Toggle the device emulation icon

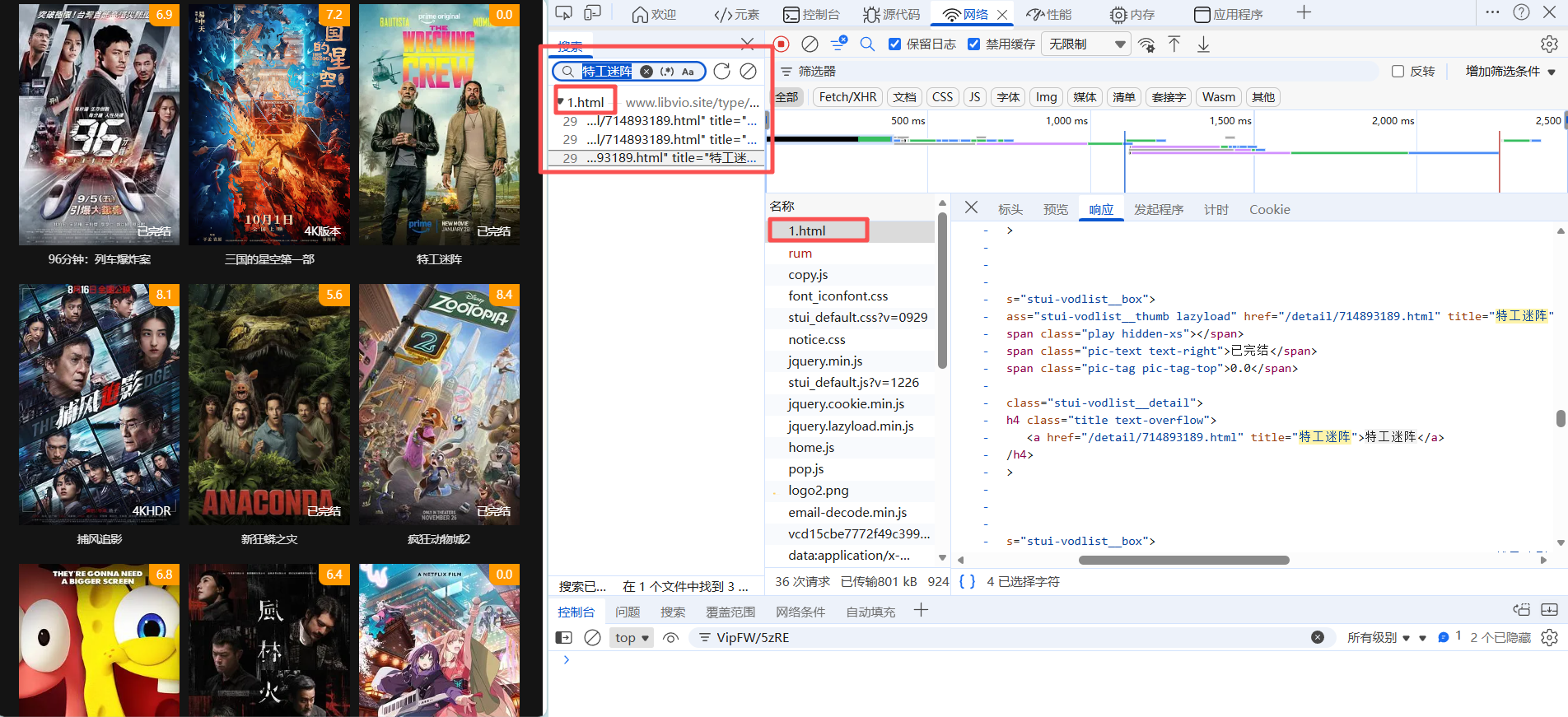pos(593,13)
